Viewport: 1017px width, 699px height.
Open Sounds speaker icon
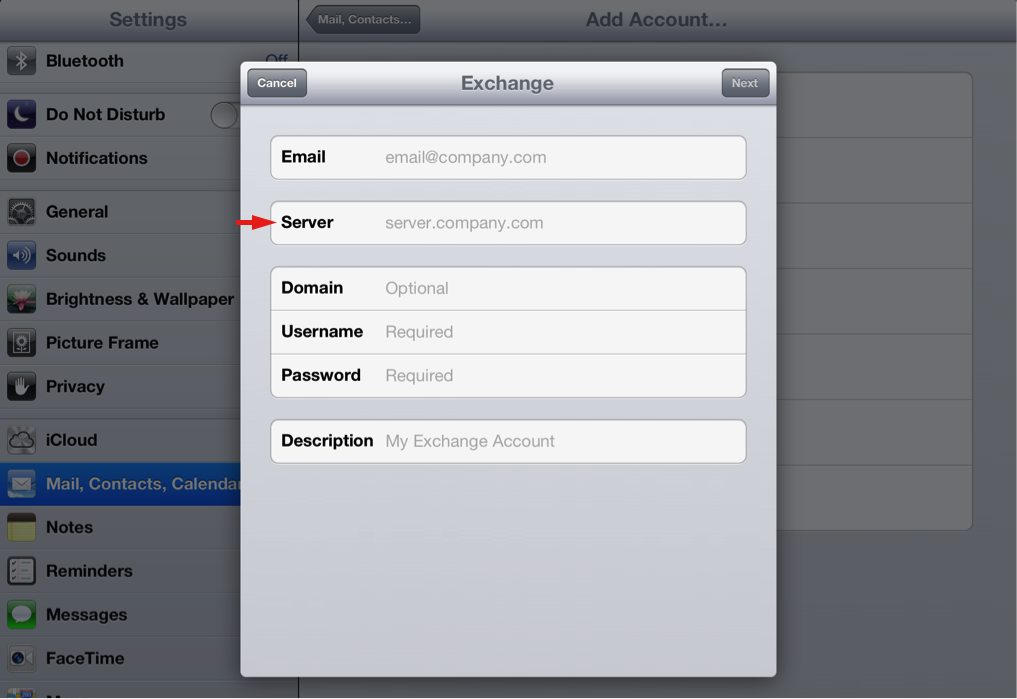point(21,256)
